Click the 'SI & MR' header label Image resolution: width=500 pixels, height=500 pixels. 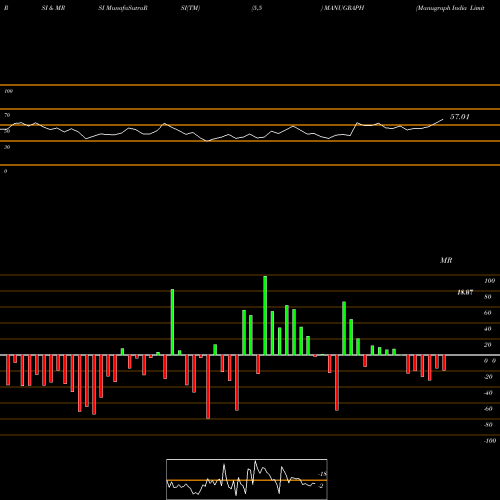point(53,8)
